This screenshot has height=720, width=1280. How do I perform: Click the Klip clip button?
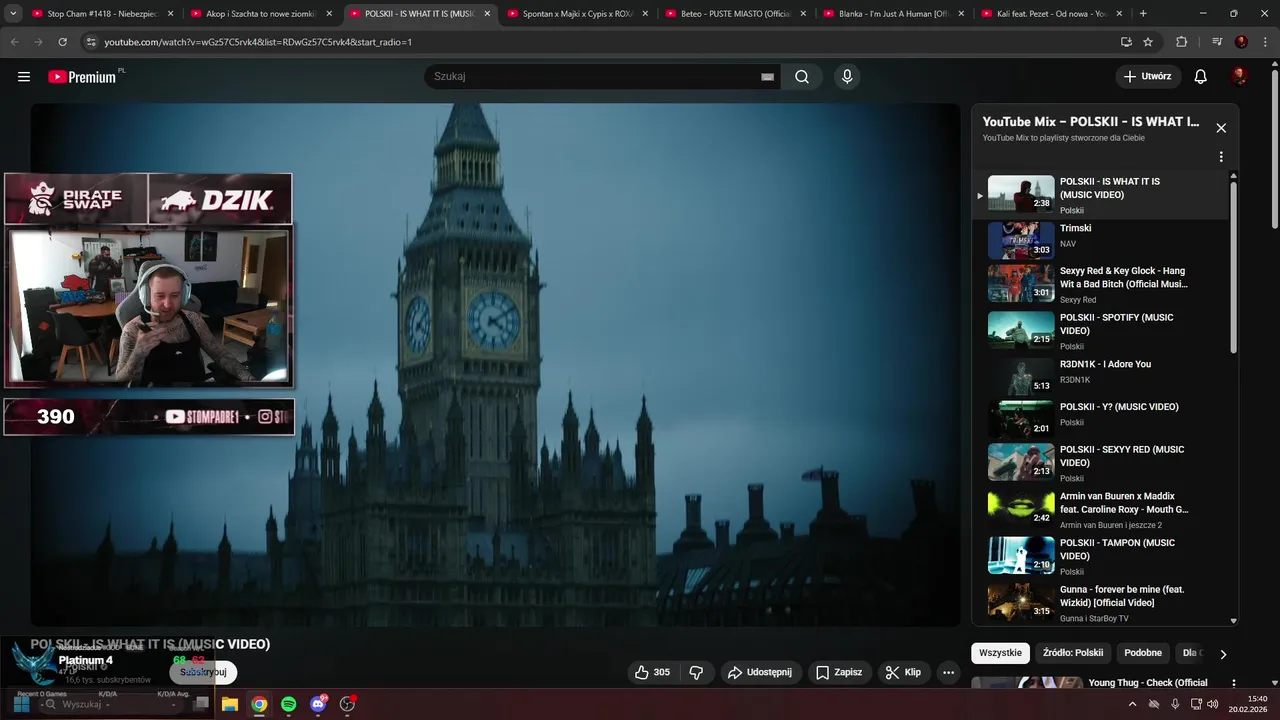903,672
